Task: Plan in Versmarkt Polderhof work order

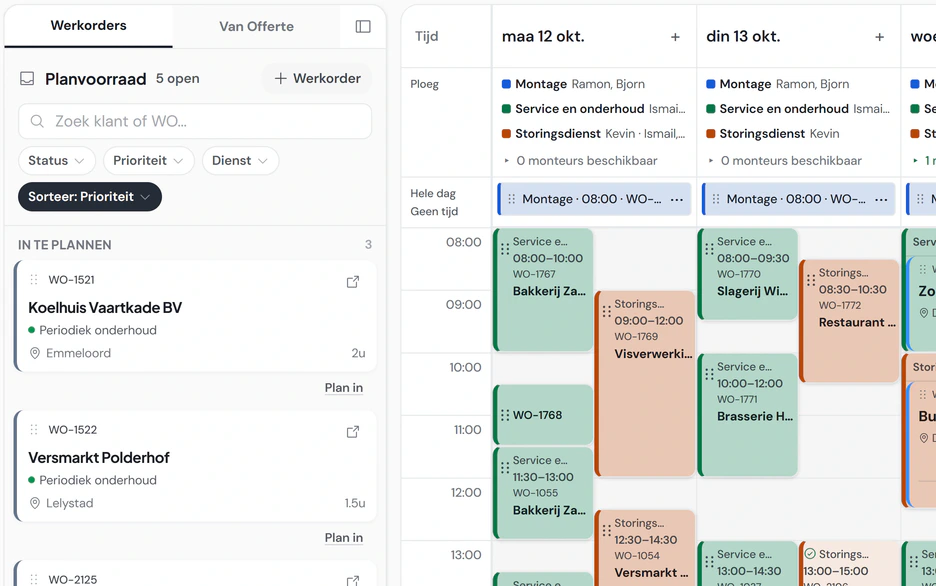Action: pos(344,538)
